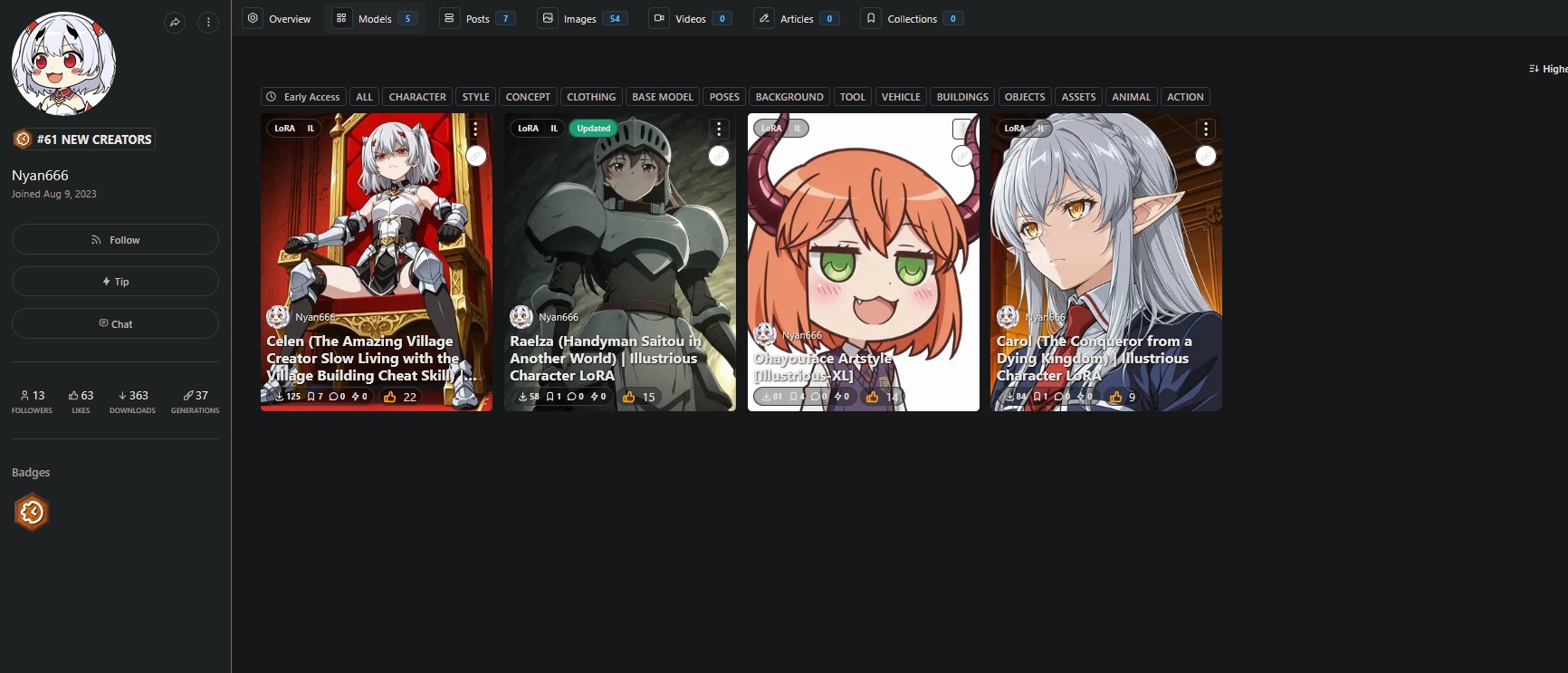This screenshot has width=1568, height=673.
Task: Filter models by VEHICLE
Action: 901,97
